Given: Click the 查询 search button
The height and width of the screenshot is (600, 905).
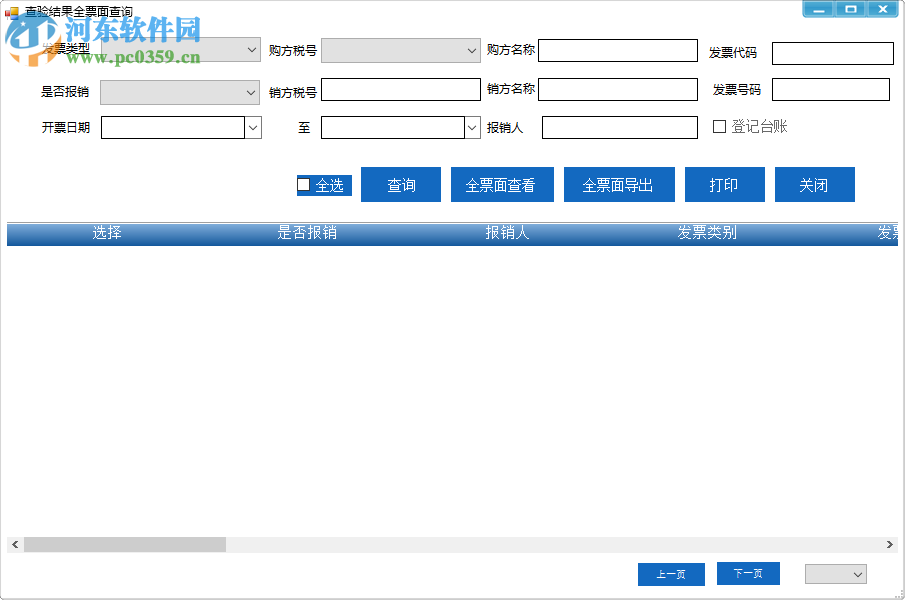Looking at the screenshot, I should coord(400,184).
